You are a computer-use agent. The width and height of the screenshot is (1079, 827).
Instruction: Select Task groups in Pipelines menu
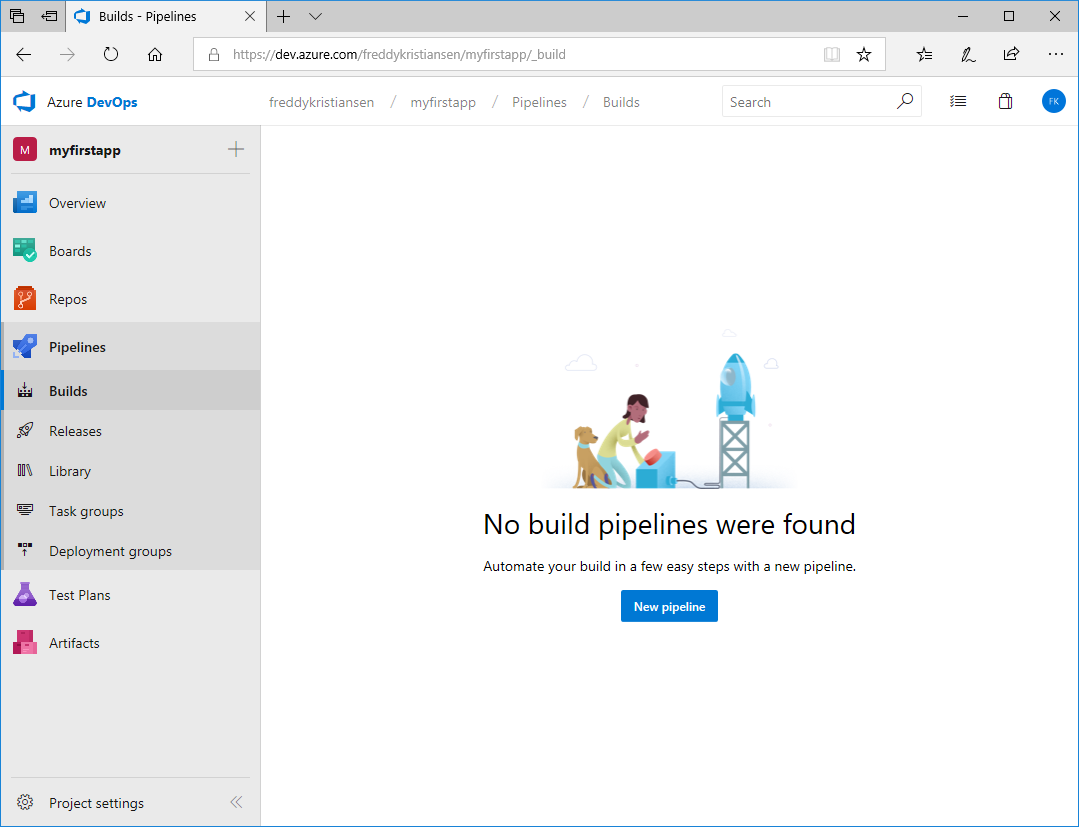(86, 511)
